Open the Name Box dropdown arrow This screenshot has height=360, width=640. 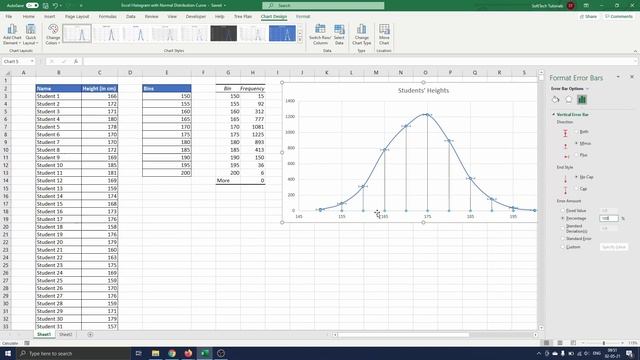point(32,61)
